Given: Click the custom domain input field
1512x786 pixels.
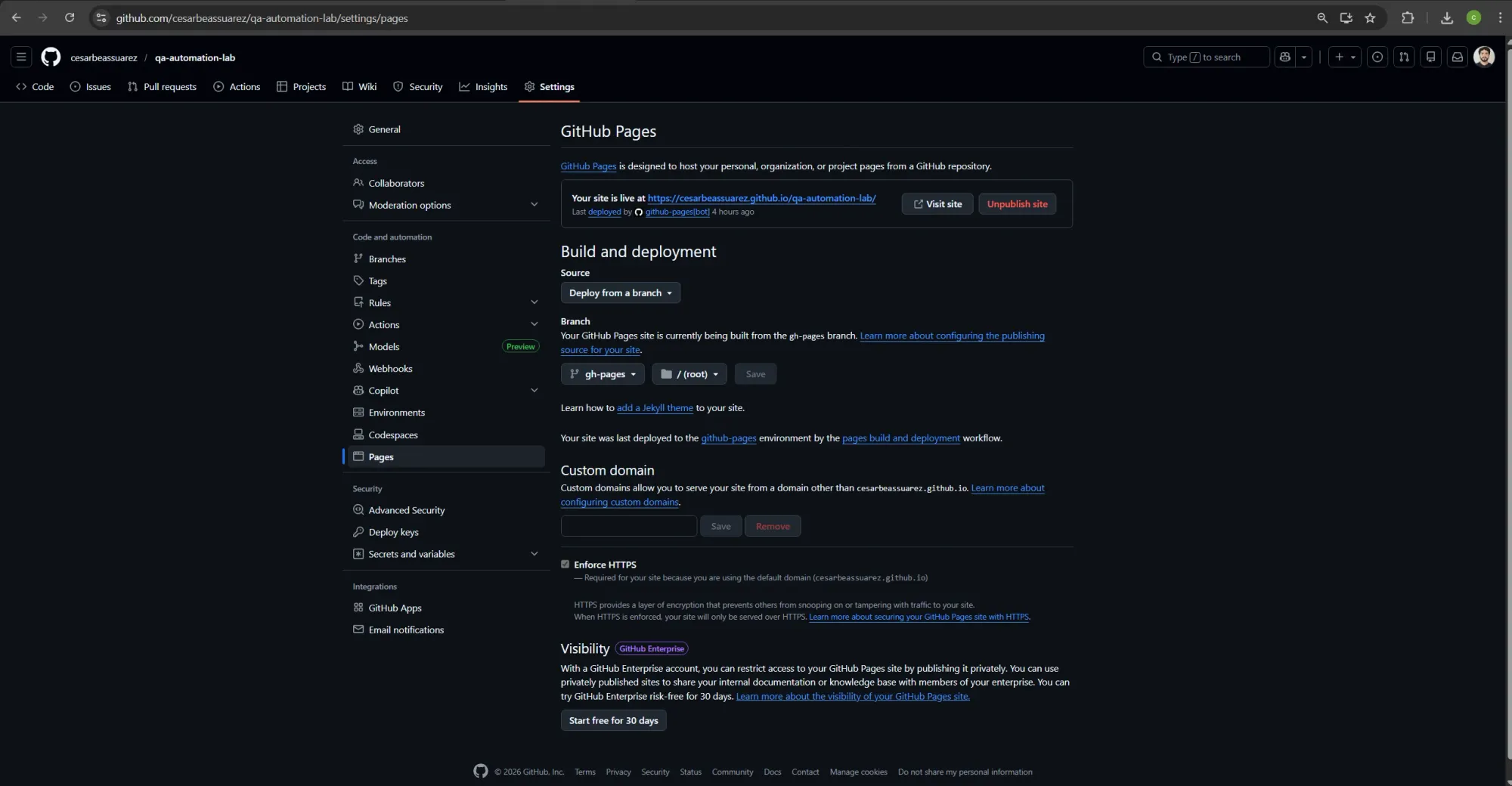Looking at the screenshot, I should click(x=628, y=526).
